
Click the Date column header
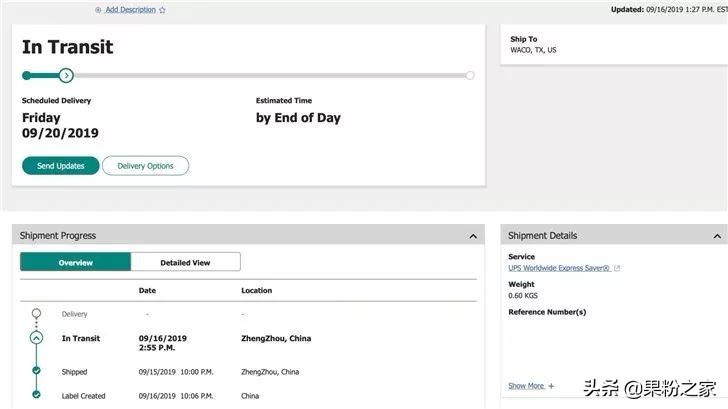147,290
